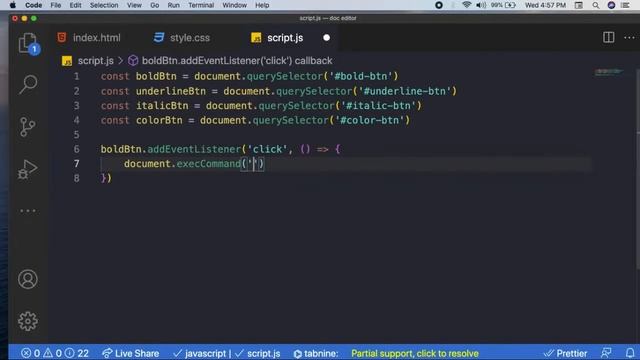Click the Prettier status bar item
This screenshot has height=360, width=640.
[566, 353]
